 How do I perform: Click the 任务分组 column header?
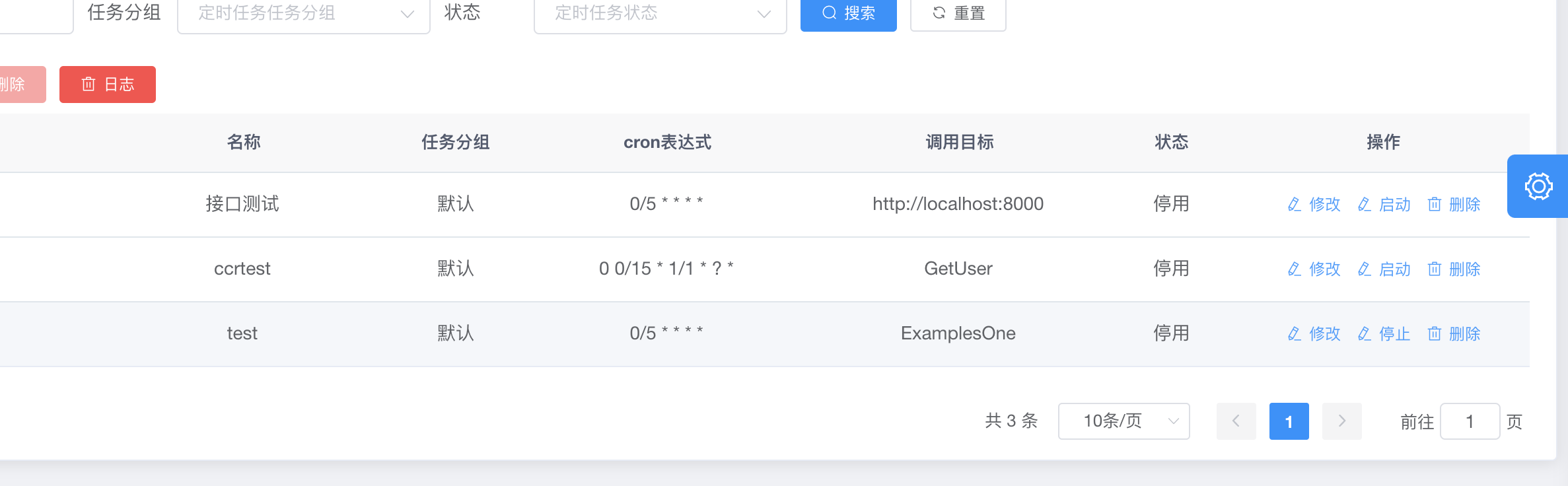click(456, 142)
